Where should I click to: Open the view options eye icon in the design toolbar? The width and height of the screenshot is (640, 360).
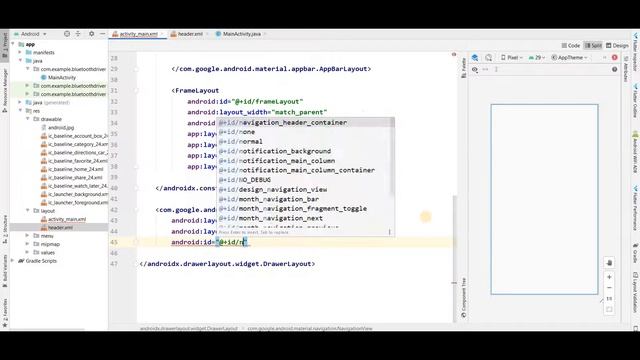475,69
